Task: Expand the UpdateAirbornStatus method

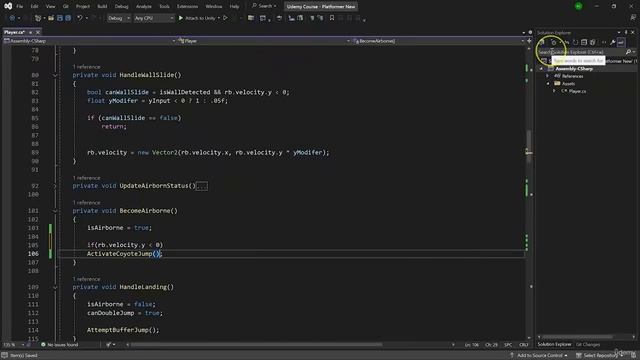Action: [55, 186]
